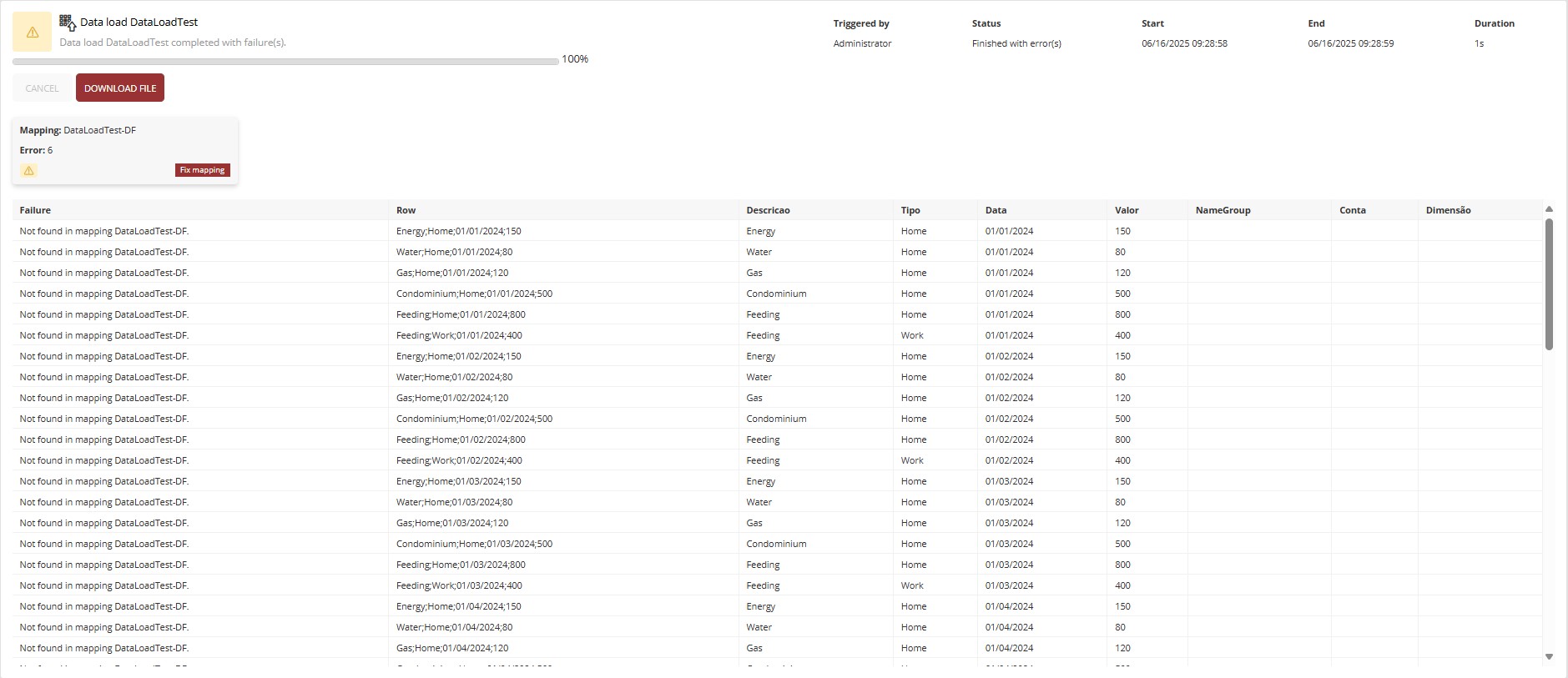Viewport: 1568px width, 678px height.
Task: Select the Dimensão column header
Action: click(x=1480, y=210)
